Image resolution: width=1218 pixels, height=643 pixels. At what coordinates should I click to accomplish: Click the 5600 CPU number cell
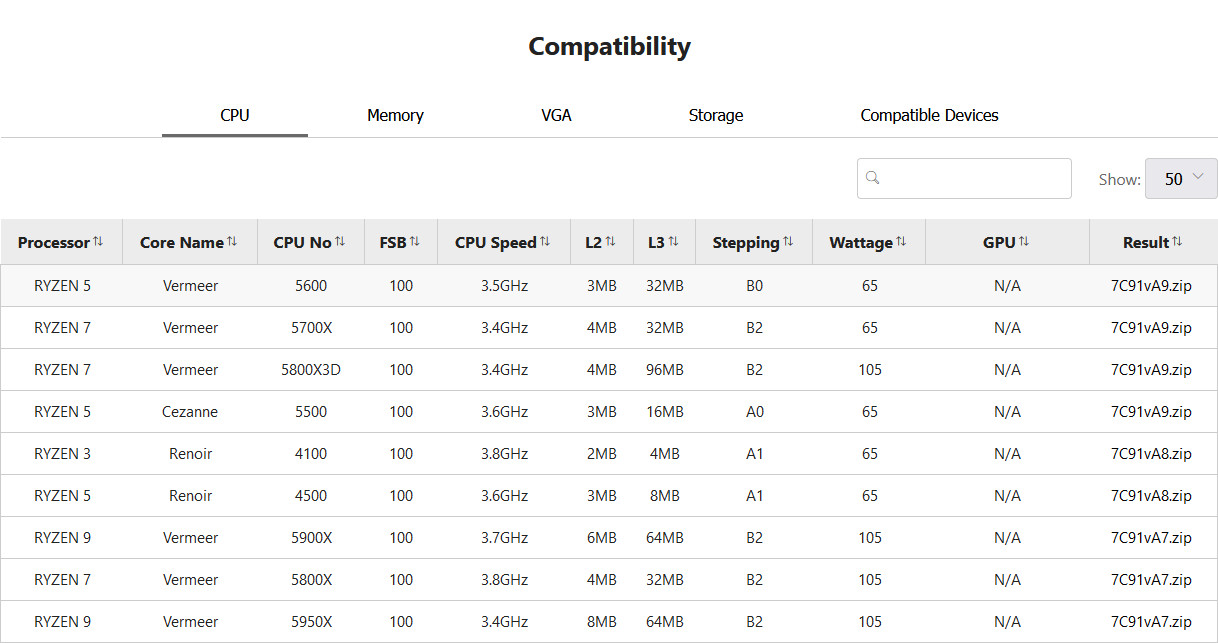pyautogui.click(x=311, y=286)
